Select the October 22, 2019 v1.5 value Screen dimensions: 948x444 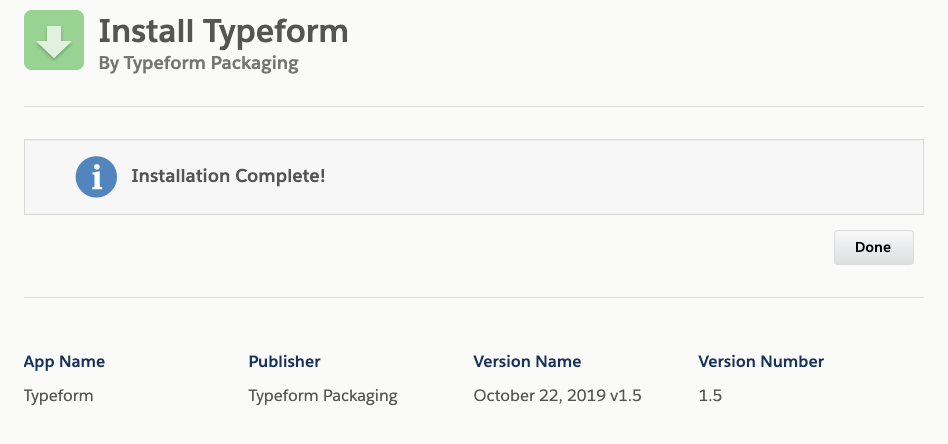(557, 396)
